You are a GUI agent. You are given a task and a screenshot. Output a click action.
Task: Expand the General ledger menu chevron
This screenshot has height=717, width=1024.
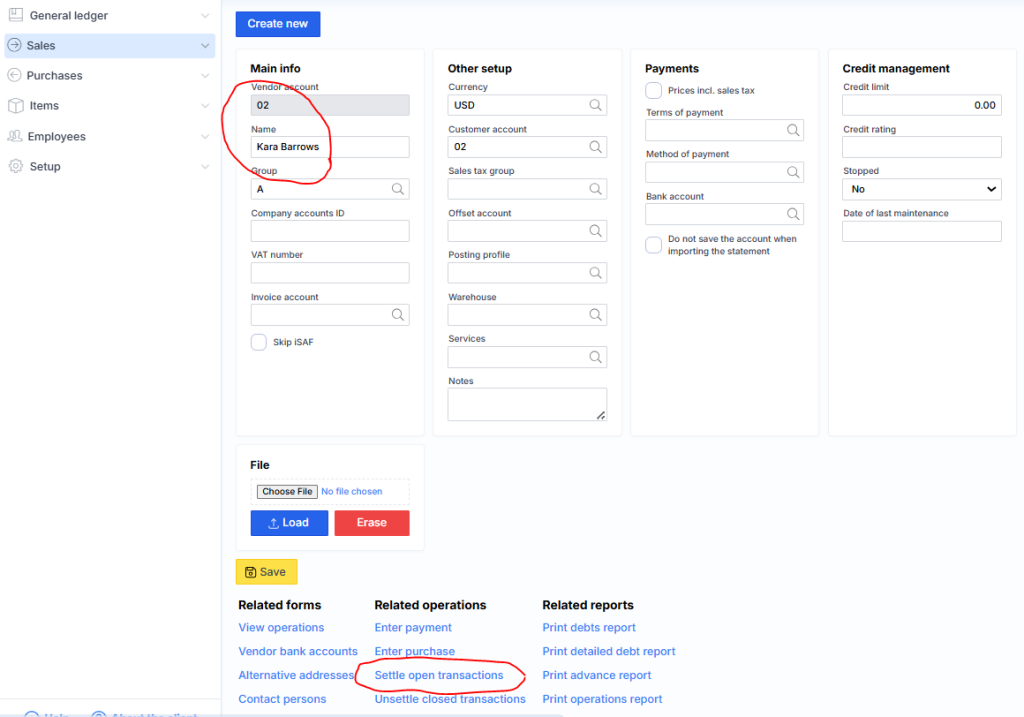tap(205, 16)
